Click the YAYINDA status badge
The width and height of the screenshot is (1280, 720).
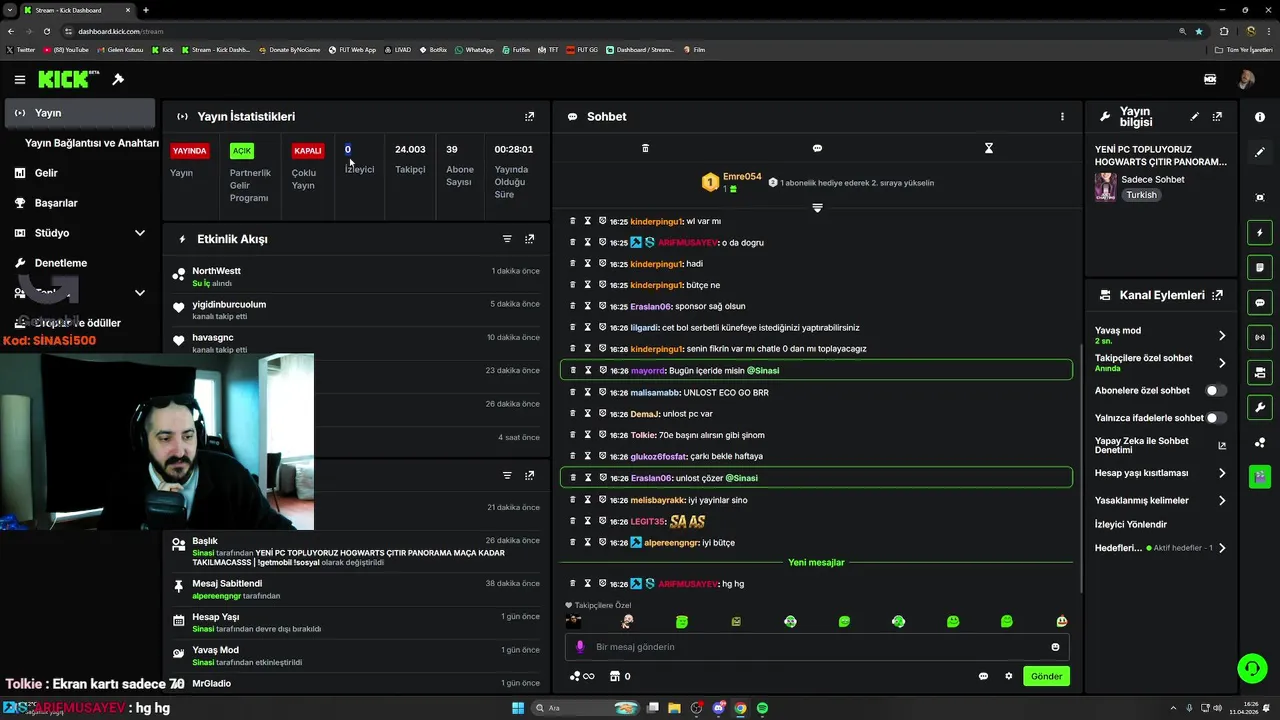click(189, 151)
